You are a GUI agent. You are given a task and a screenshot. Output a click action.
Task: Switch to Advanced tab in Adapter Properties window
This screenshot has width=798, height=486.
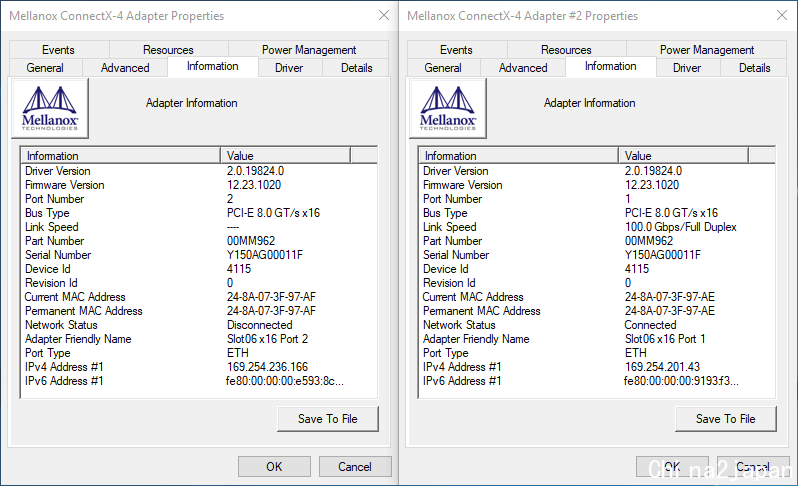click(125, 68)
